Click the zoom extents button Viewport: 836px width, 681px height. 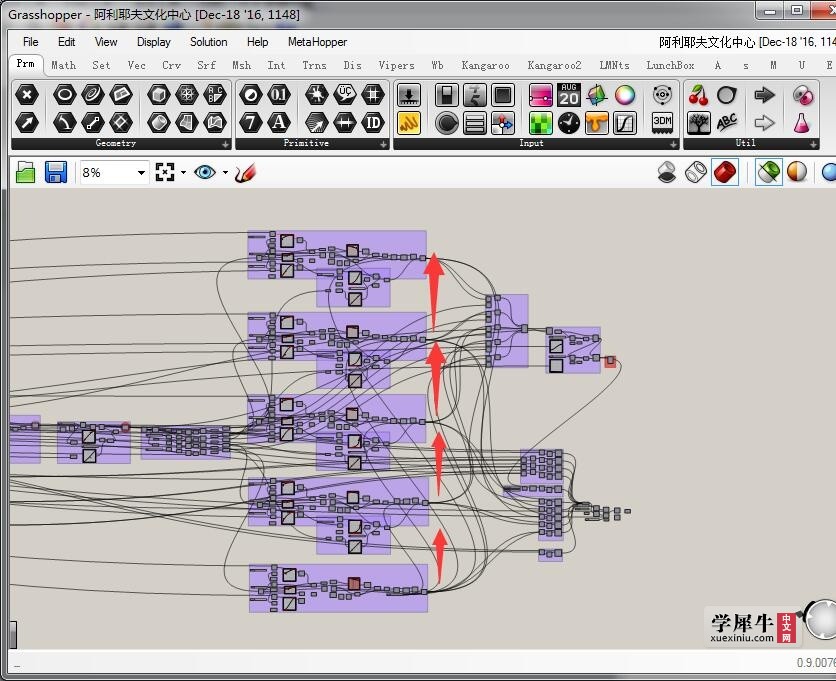click(165, 172)
